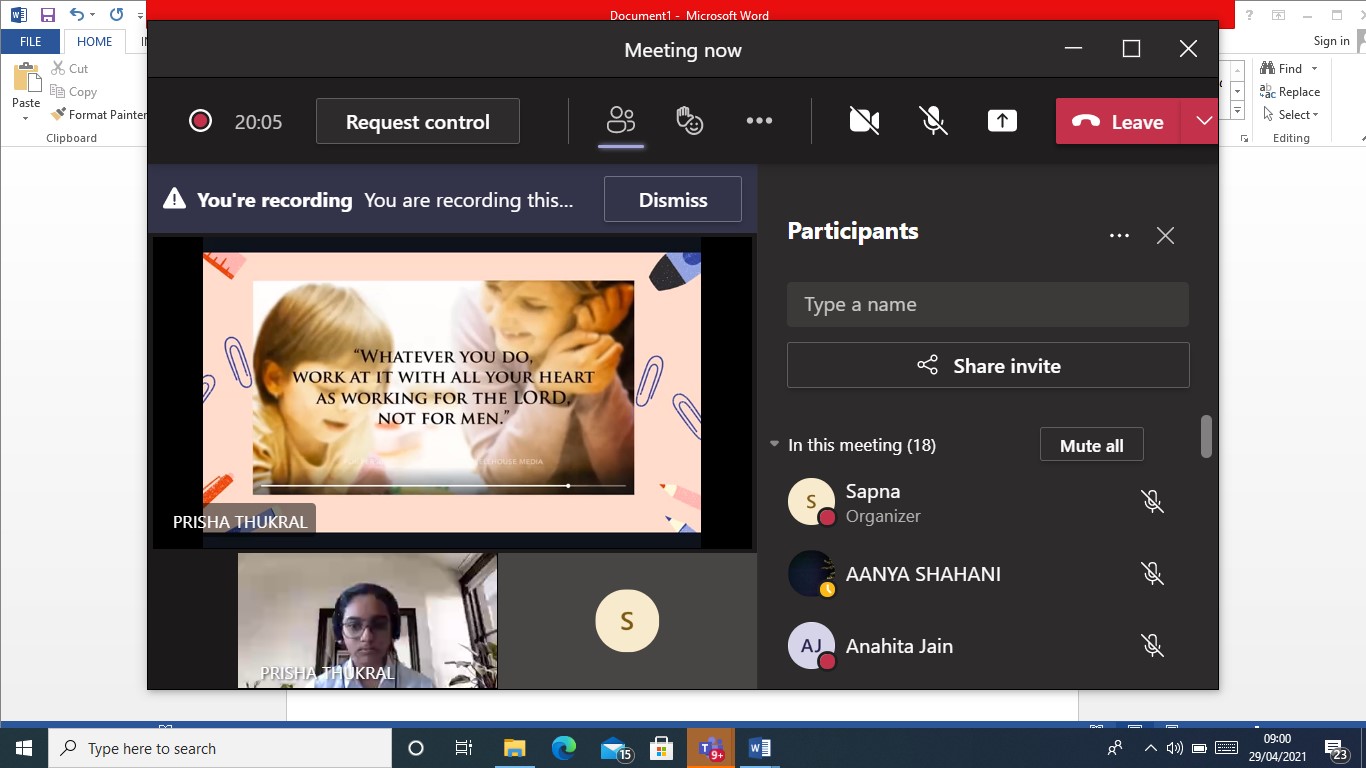Click Copy in Word's Clipboard group

(x=74, y=92)
